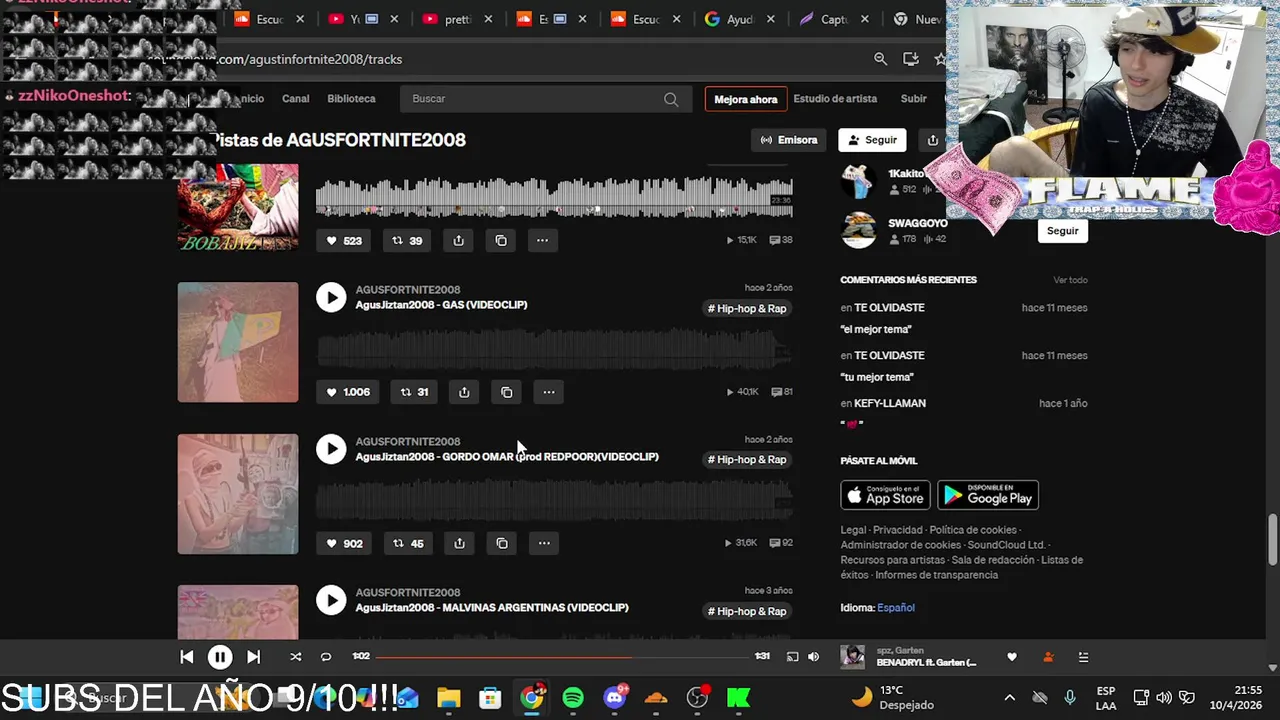
Task: Follow SWAGGOYO with the Seguir button
Action: pyautogui.click(x=1063, y=230)
